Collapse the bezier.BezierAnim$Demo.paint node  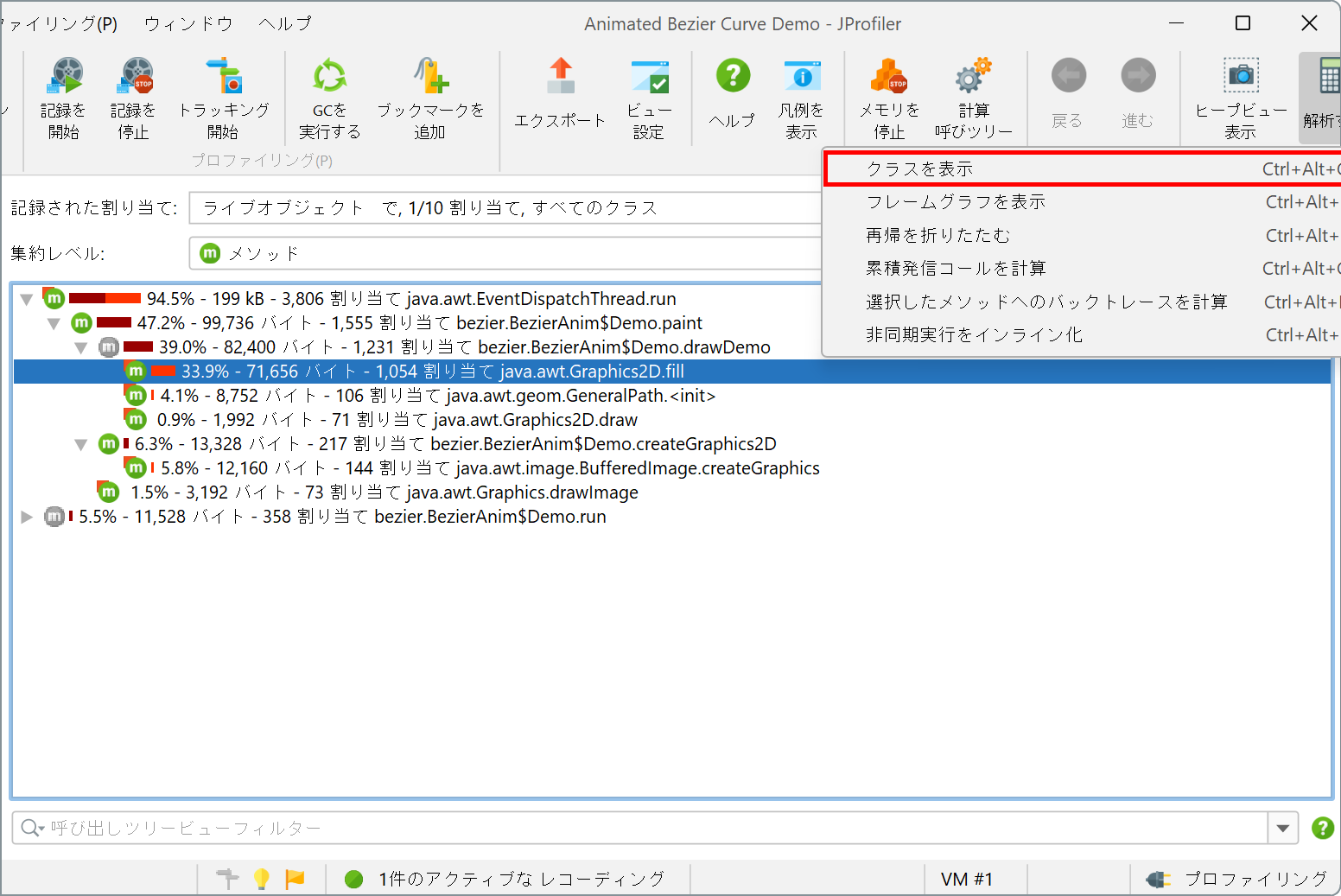coord(54,323)
